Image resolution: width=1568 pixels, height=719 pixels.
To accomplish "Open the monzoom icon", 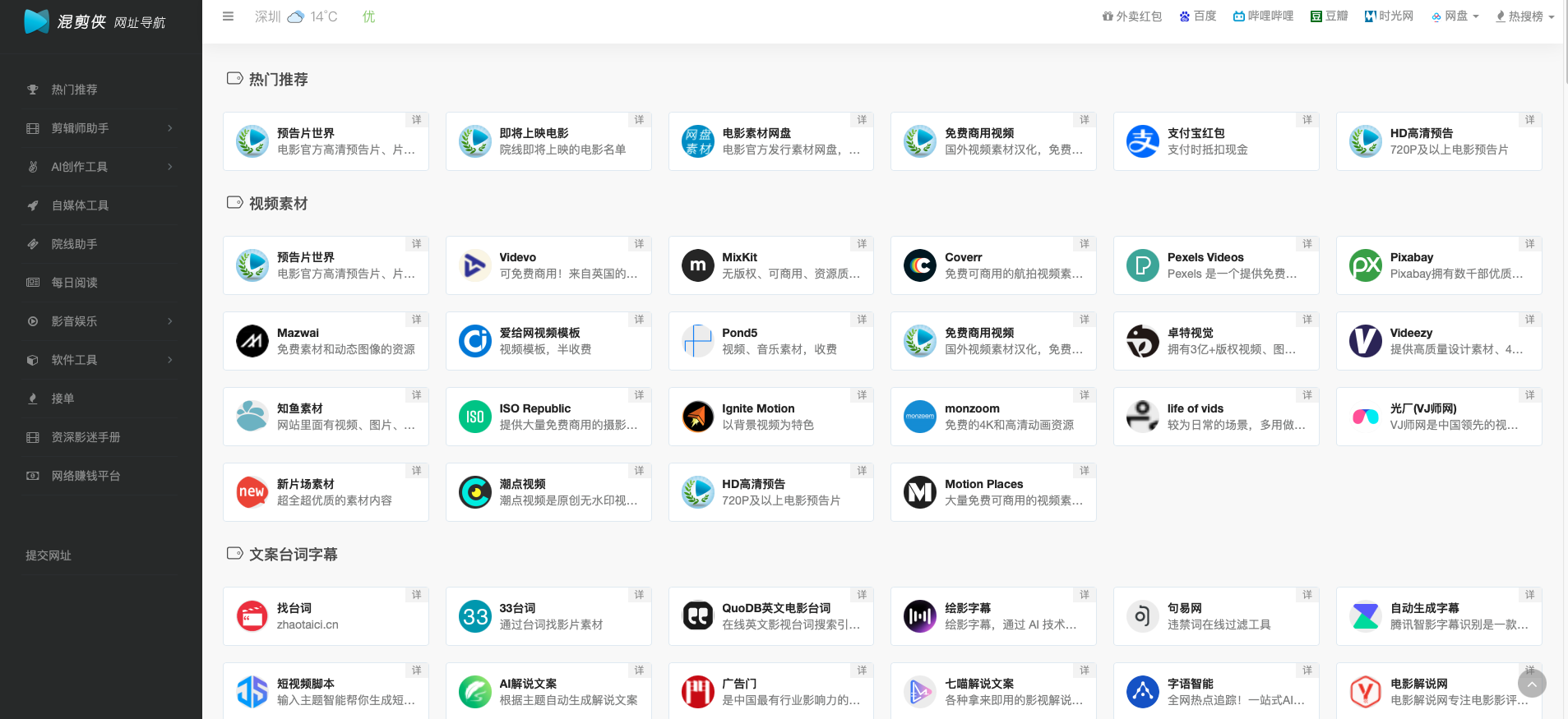I will [x=920, y=417].
